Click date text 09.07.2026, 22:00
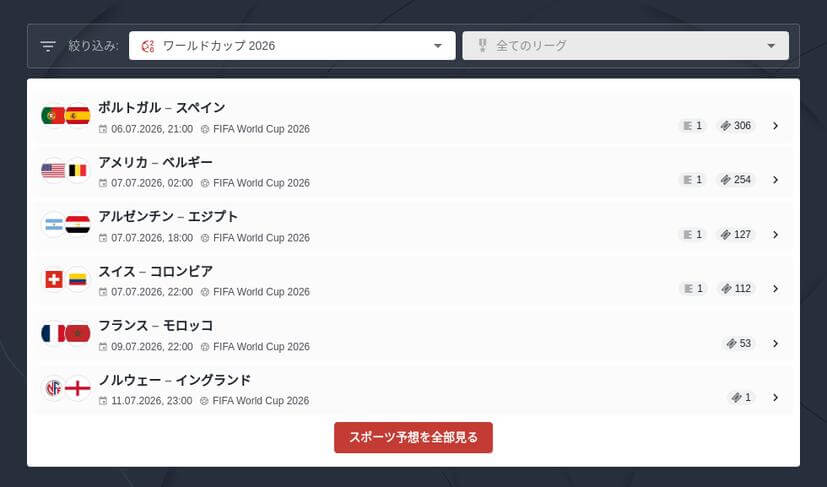 (x=152, y=347)
